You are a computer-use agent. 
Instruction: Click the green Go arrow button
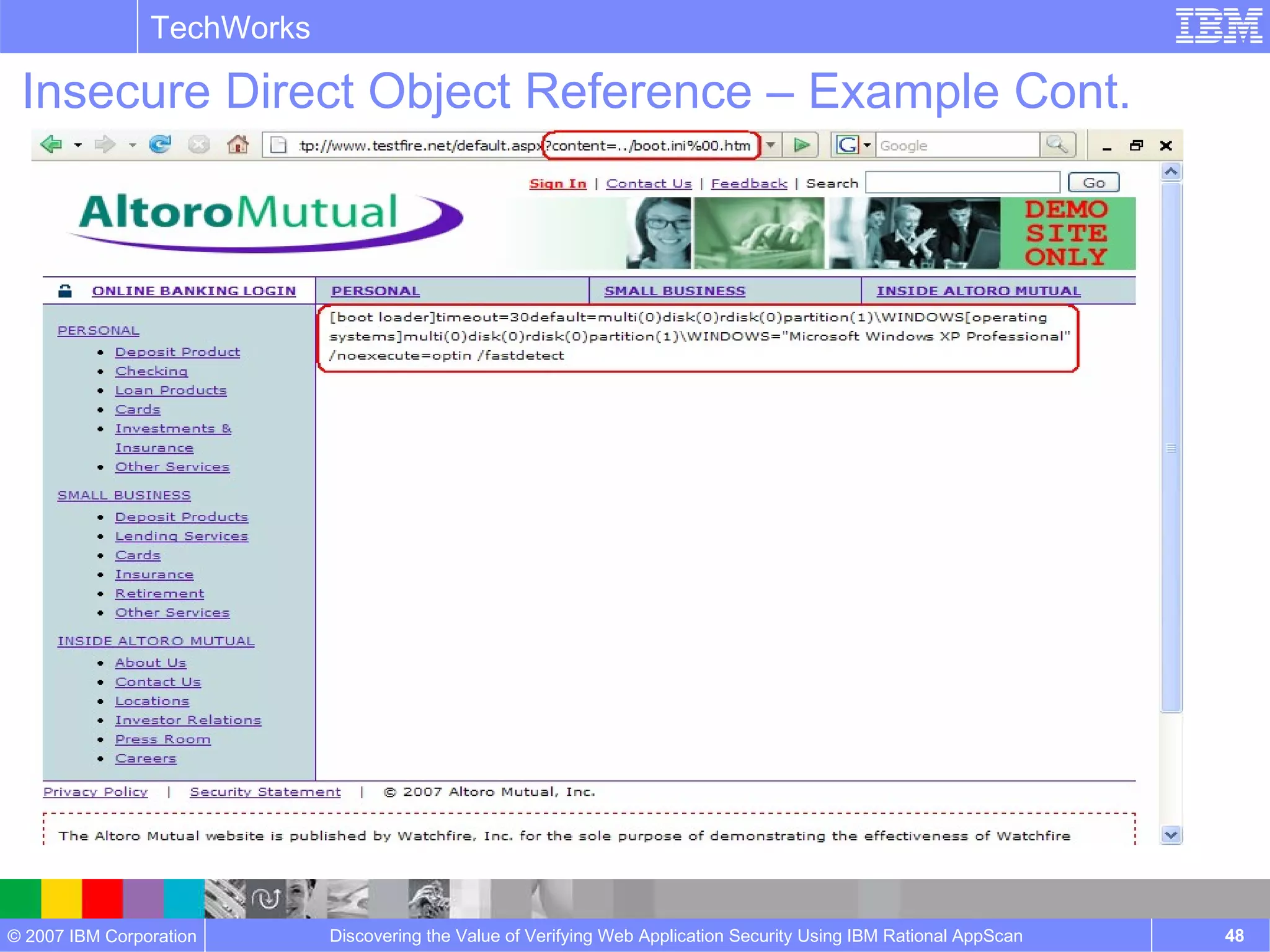tap(801, 146)
